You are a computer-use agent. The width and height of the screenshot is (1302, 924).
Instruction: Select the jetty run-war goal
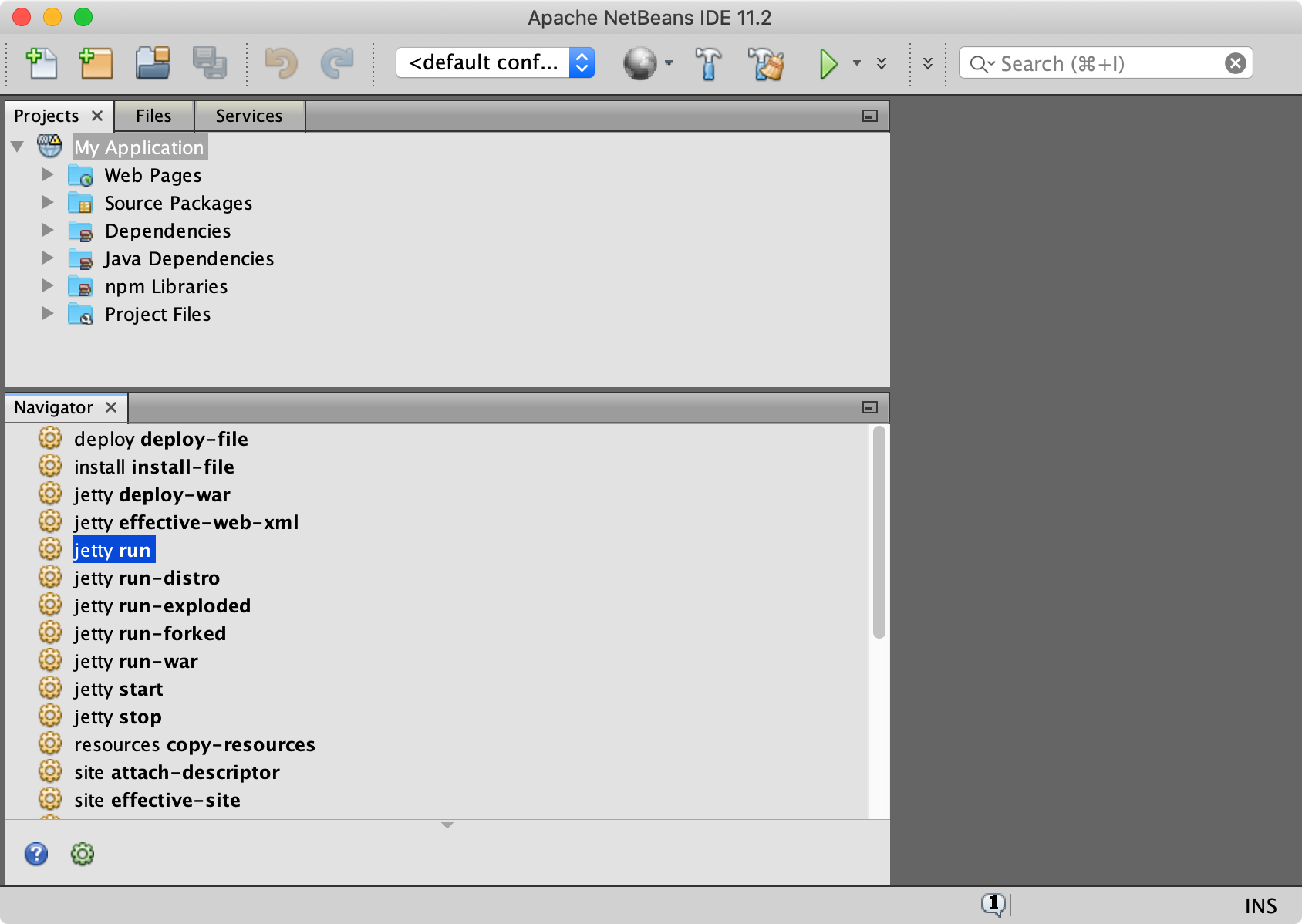point(136,662)
